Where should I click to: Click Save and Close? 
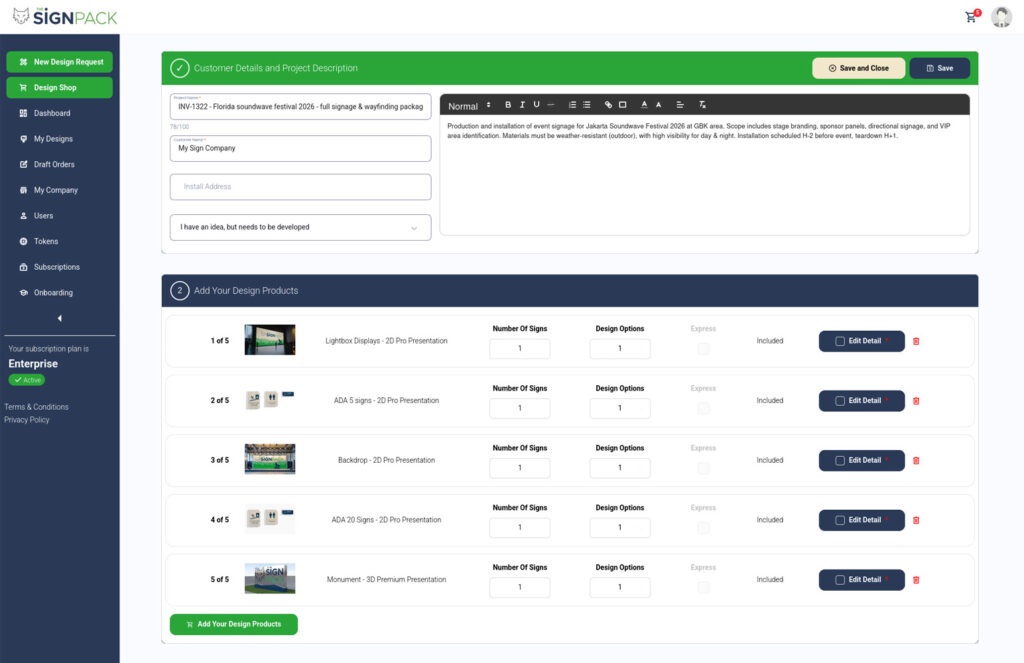click(858, 68)
